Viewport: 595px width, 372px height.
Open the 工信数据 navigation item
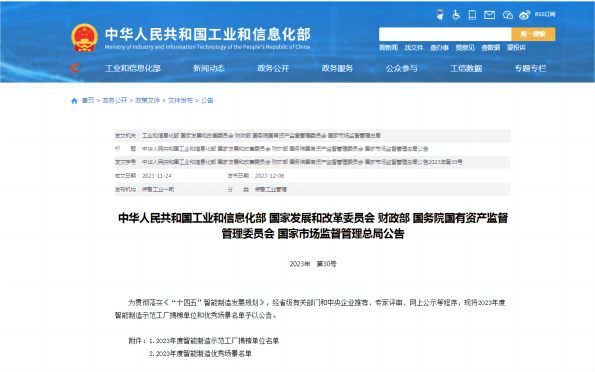466,68
